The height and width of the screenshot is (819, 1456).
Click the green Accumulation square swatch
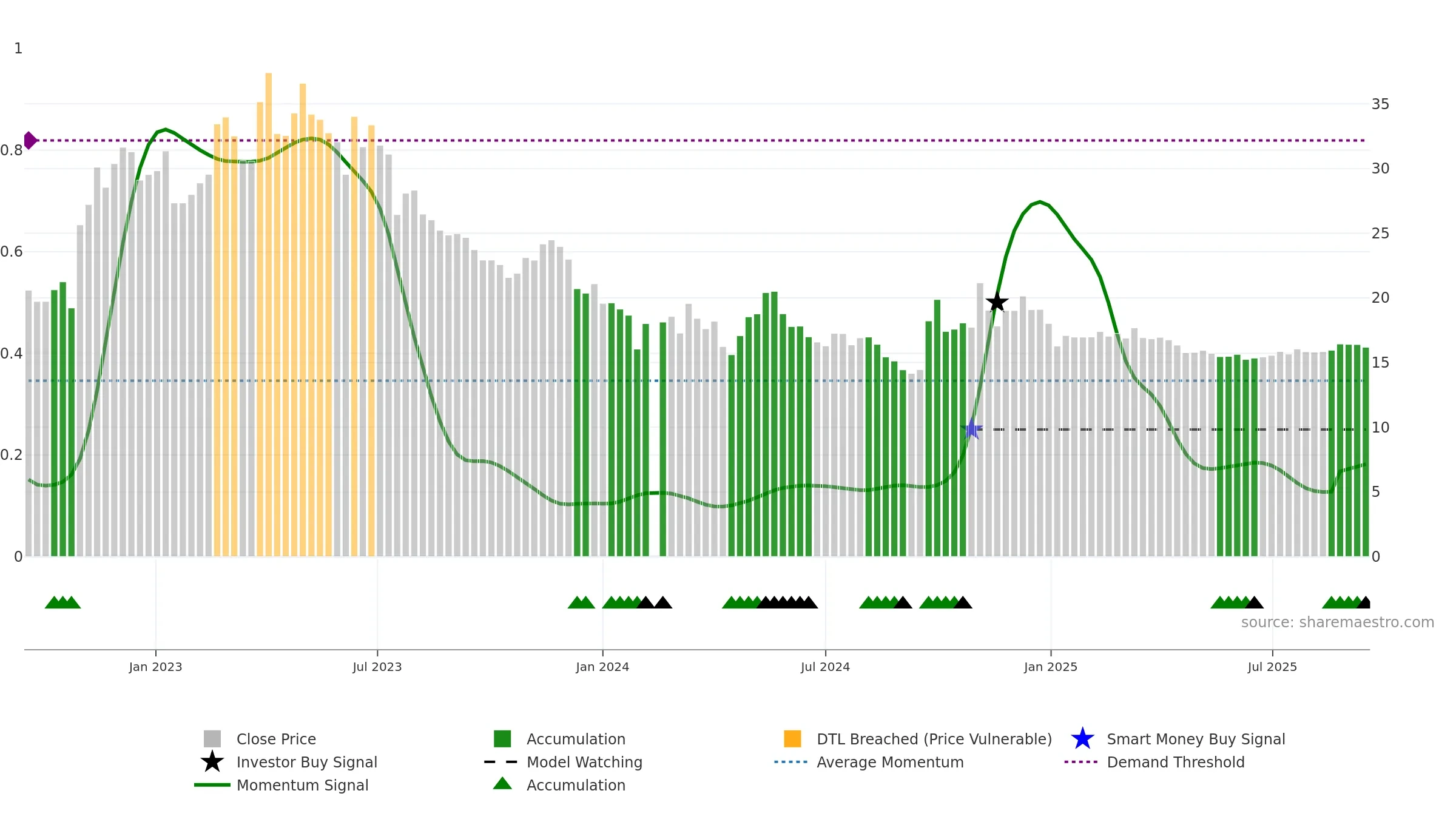tap(502, 738)
